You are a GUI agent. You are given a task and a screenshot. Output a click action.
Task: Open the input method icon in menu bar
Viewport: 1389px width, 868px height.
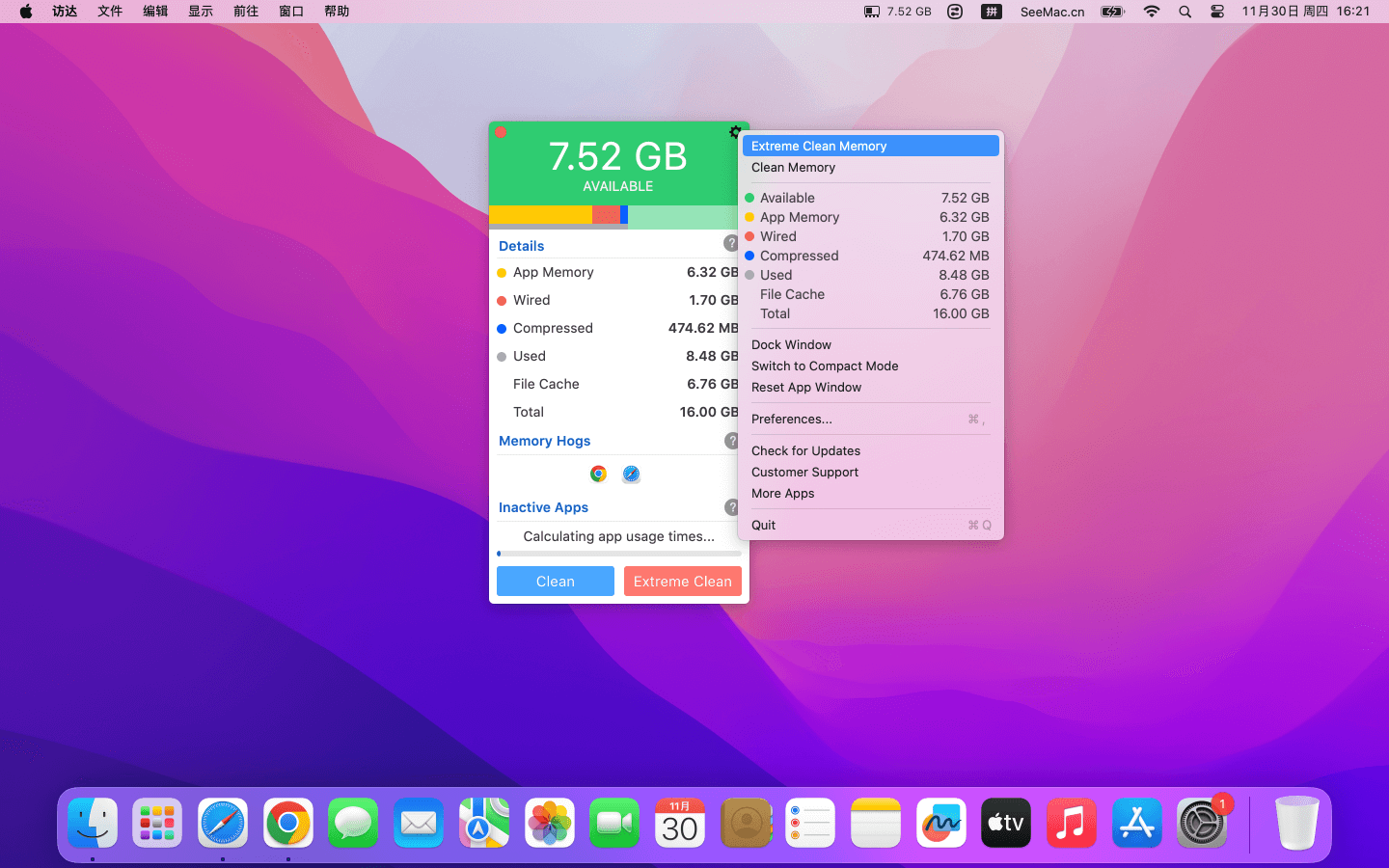(991, 12)
